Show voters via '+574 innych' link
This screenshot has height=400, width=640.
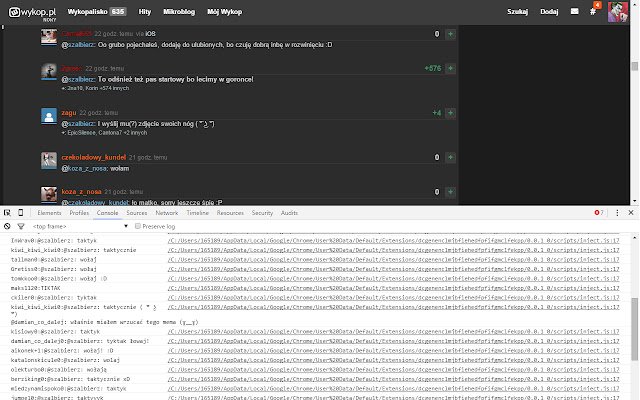coord(114,88)
